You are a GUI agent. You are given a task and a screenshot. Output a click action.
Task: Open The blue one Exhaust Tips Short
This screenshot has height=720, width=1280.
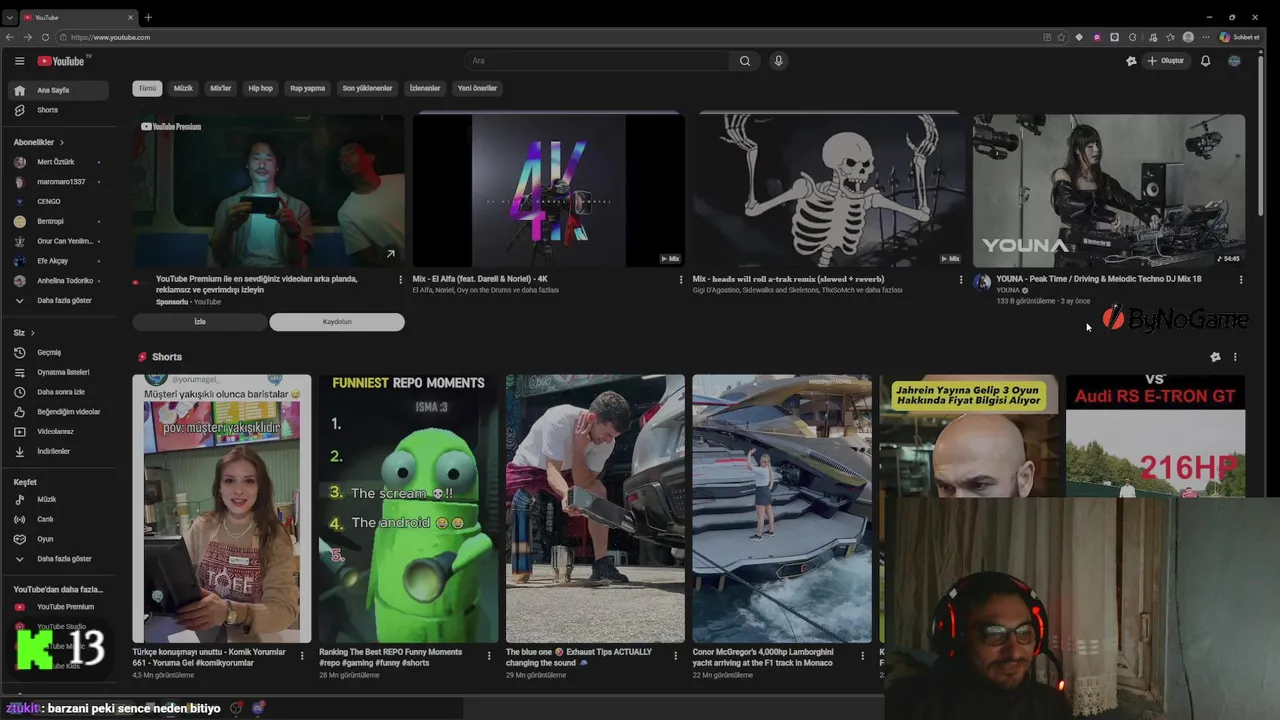(595, 509)
